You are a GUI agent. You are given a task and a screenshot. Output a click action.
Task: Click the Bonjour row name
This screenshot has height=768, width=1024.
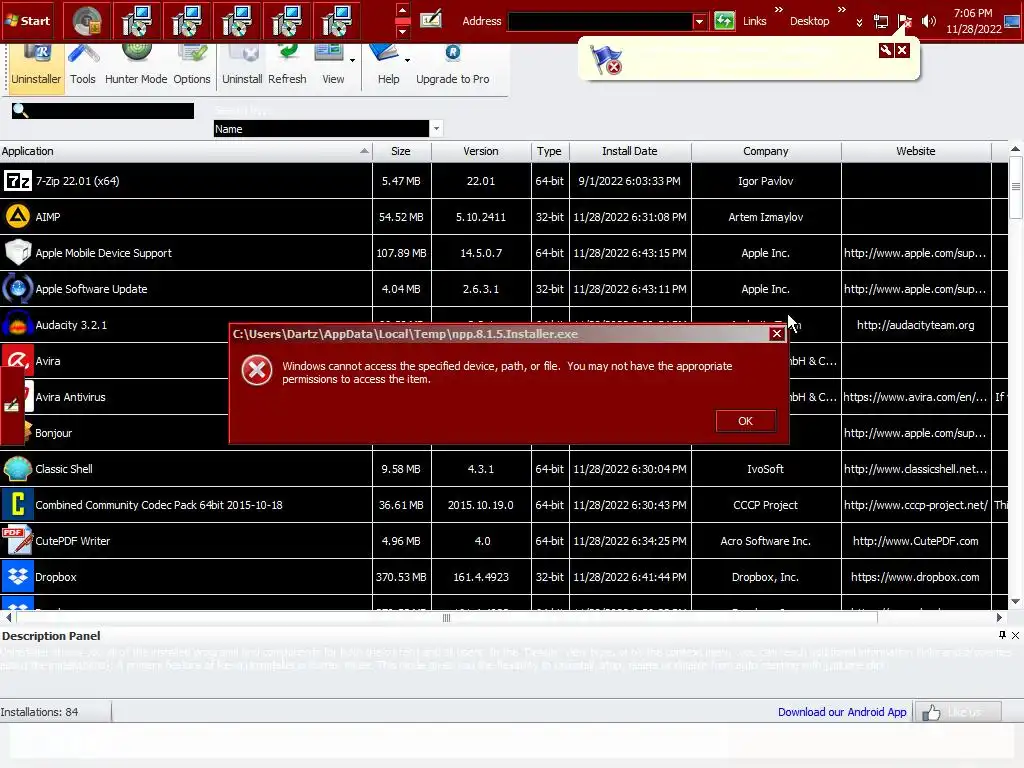pos(54,433)
